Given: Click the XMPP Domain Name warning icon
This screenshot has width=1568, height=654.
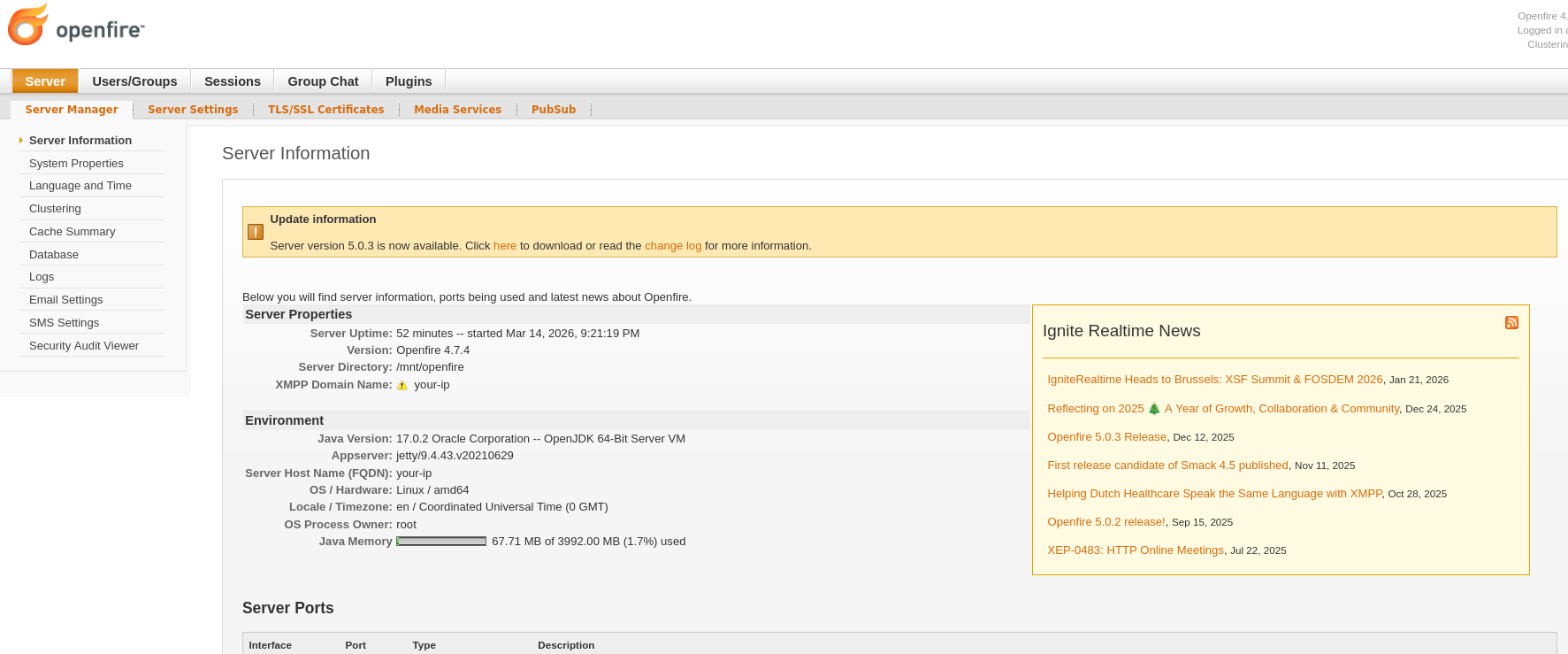Looking at the screenshot, I should coord(402,385).
